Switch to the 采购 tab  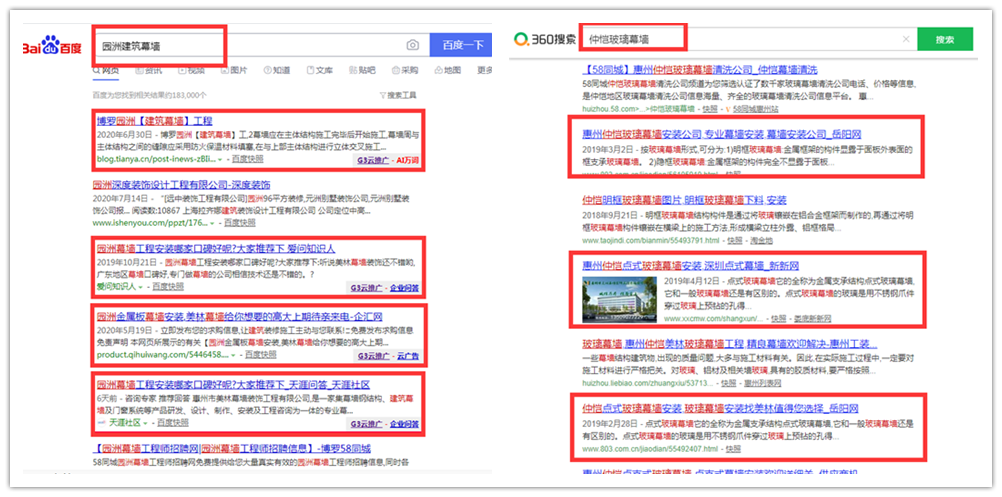click(x=405, y=70)
